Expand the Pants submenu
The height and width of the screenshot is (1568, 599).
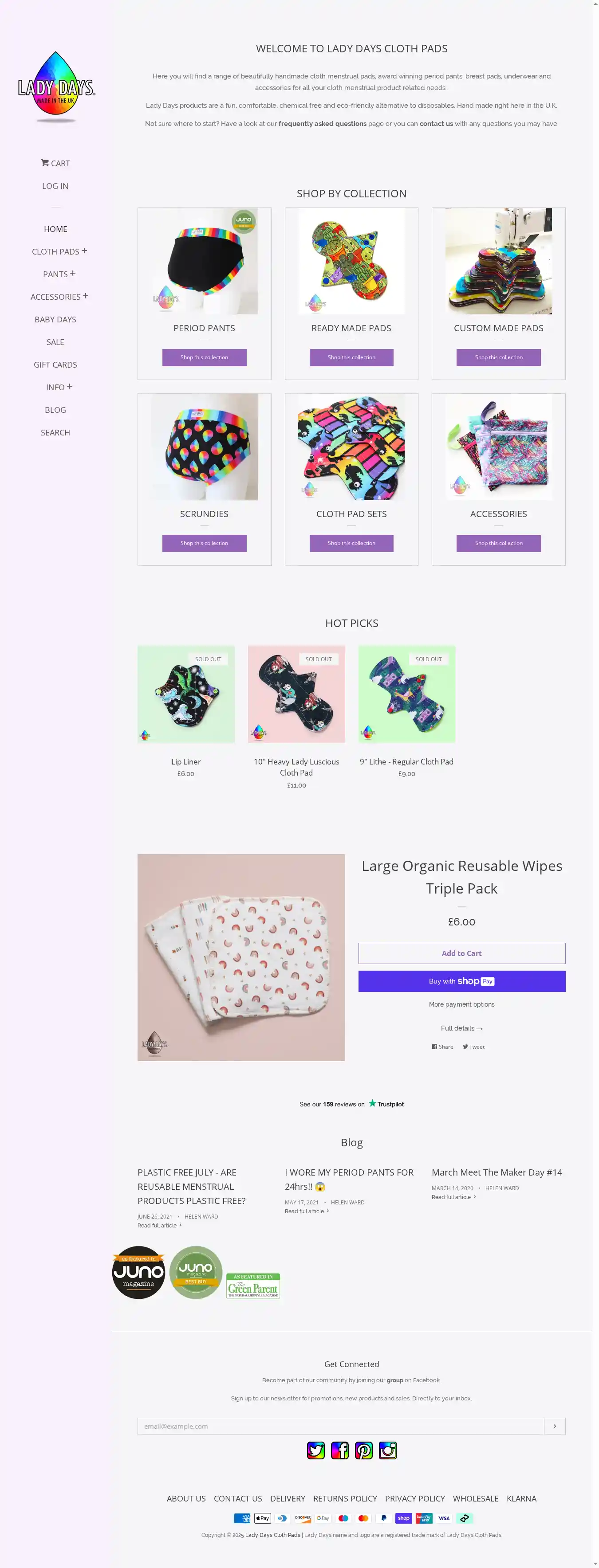tap(72, 273)
